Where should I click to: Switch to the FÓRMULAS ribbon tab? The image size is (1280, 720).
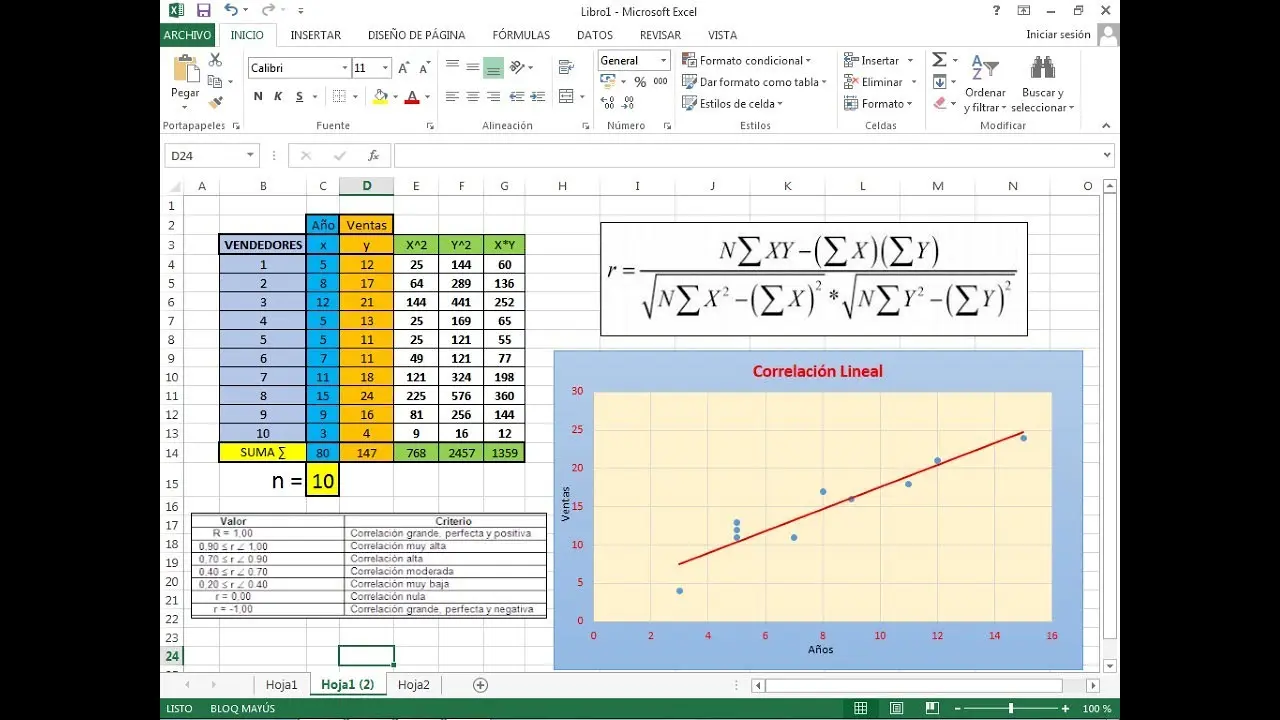coord(521,34)
